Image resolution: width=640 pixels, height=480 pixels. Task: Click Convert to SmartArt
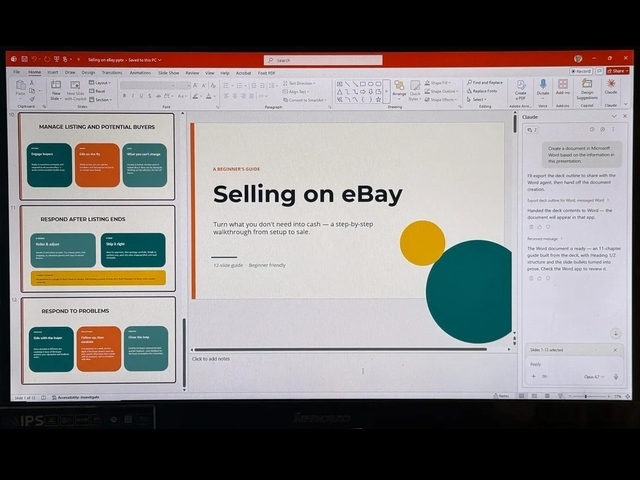tap(305, 100)
